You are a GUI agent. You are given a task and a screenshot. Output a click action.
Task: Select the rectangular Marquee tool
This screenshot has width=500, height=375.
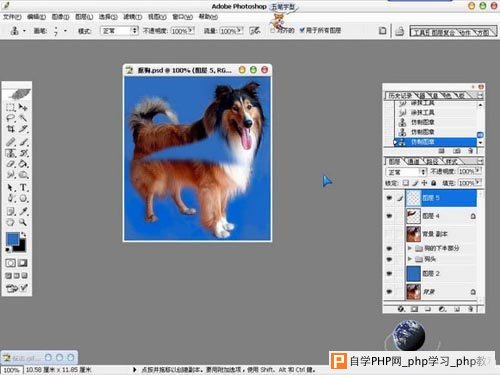(11, 107)
